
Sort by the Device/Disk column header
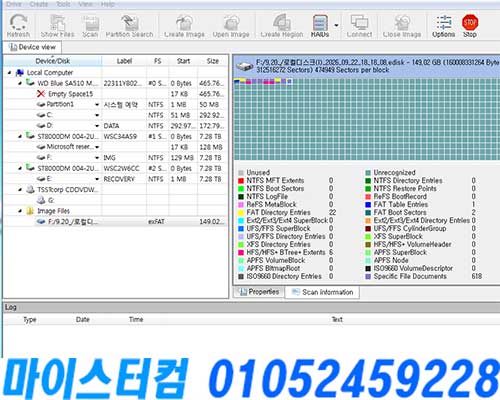pos(53,61)
